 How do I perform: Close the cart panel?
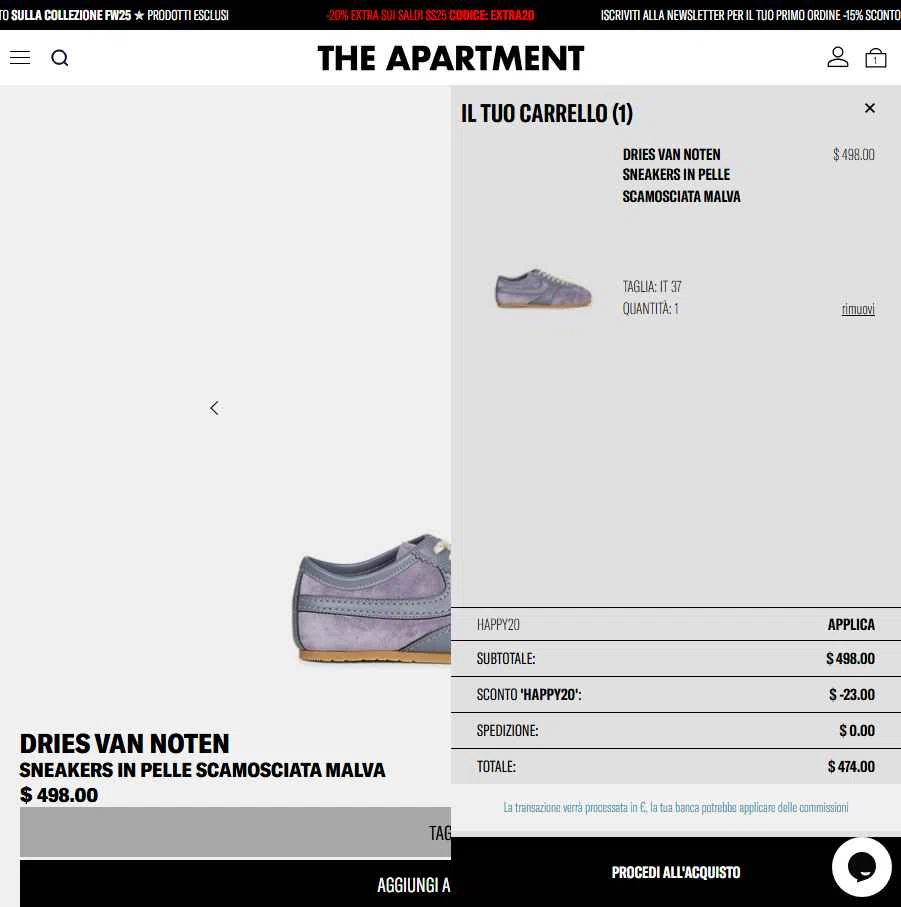coord(870,108)
